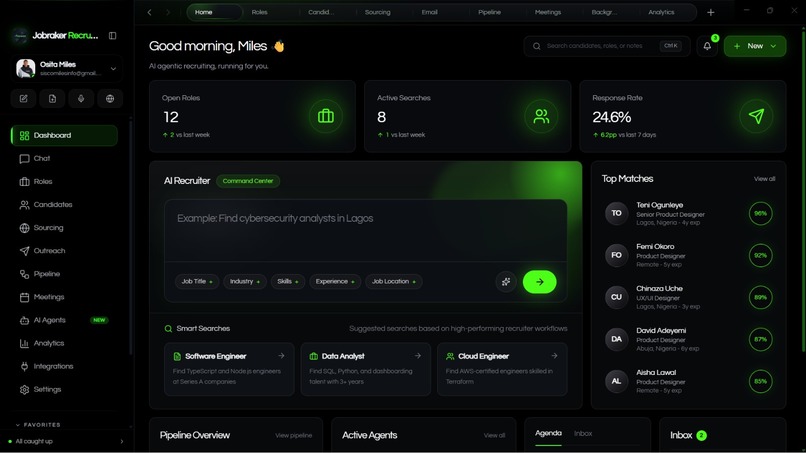This screenshot has width=806, height=453.
Task: Open the notifications bell
Action: point(707,46)
